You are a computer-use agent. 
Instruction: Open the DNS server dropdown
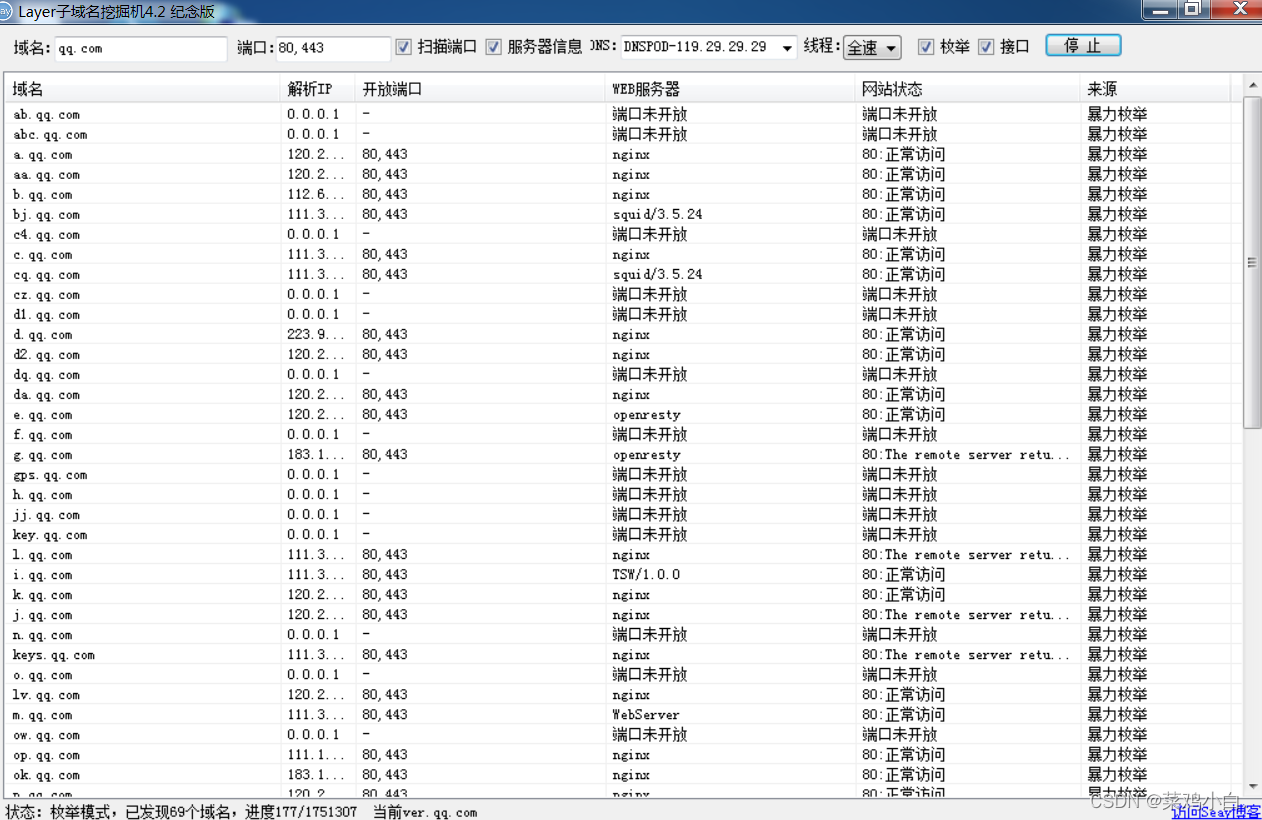788,48
